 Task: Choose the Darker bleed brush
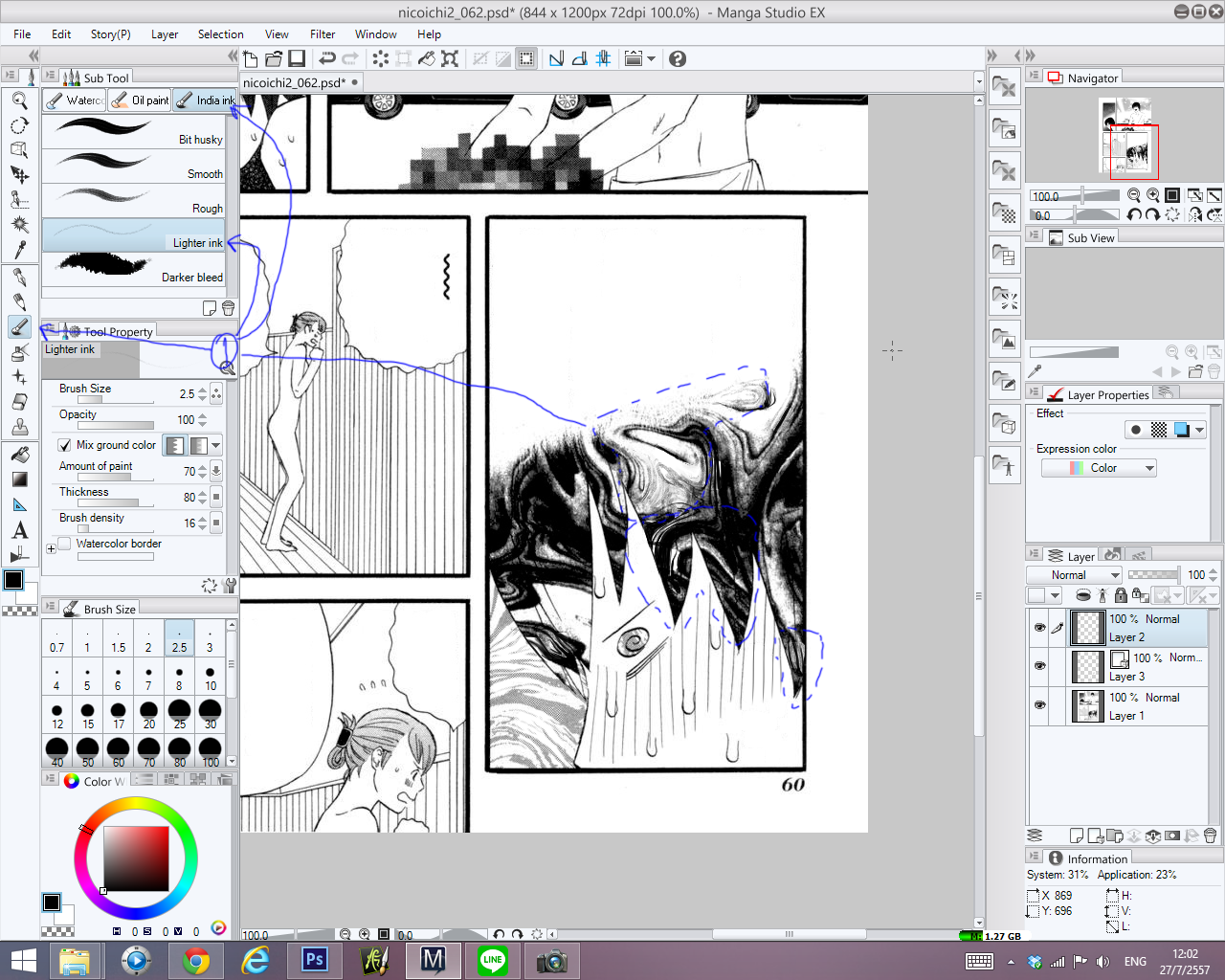click(x=134, y=268)
